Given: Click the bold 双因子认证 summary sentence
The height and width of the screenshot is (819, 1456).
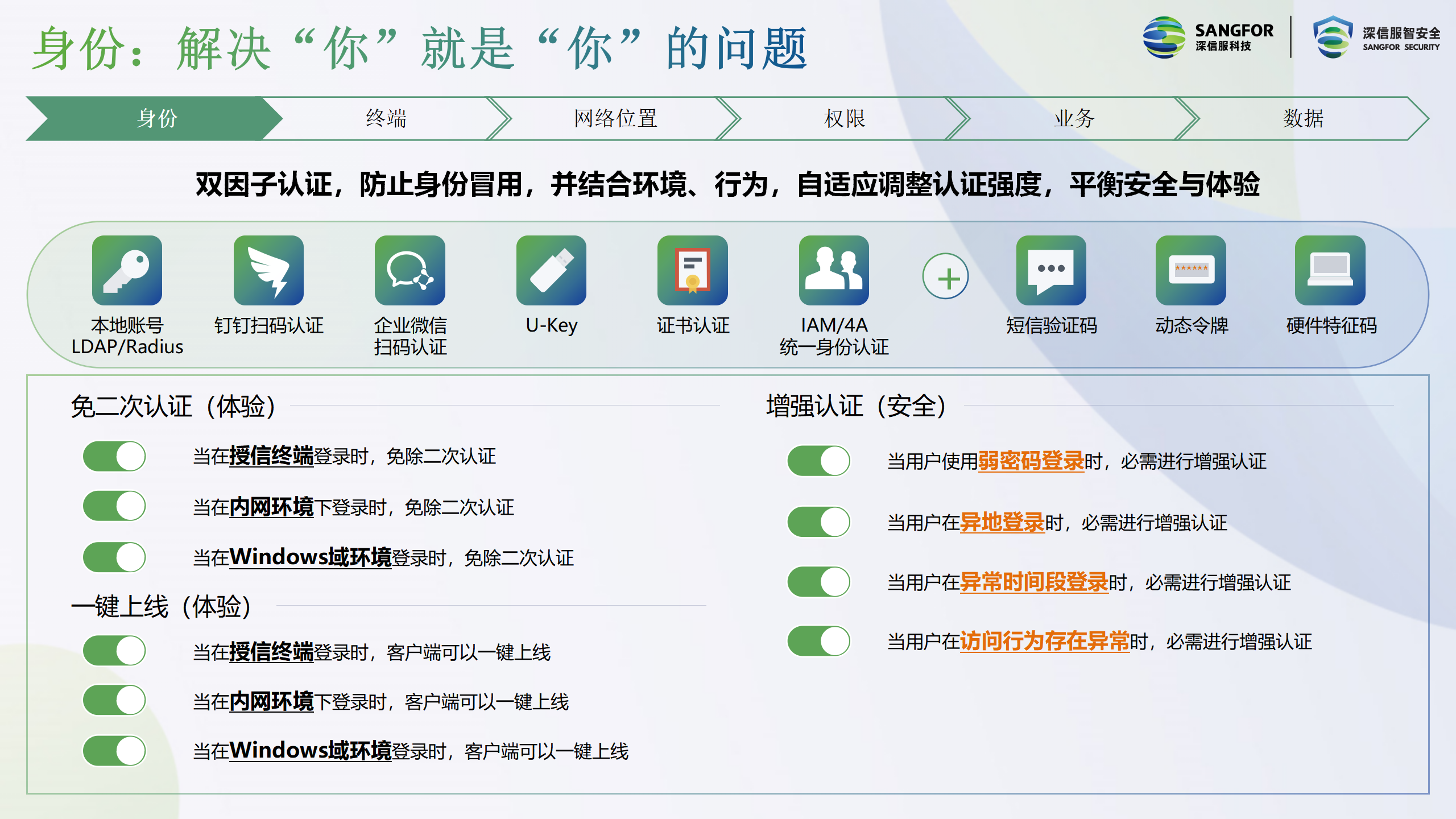Looking at the screenshot, I should click(x=727, y=184).
